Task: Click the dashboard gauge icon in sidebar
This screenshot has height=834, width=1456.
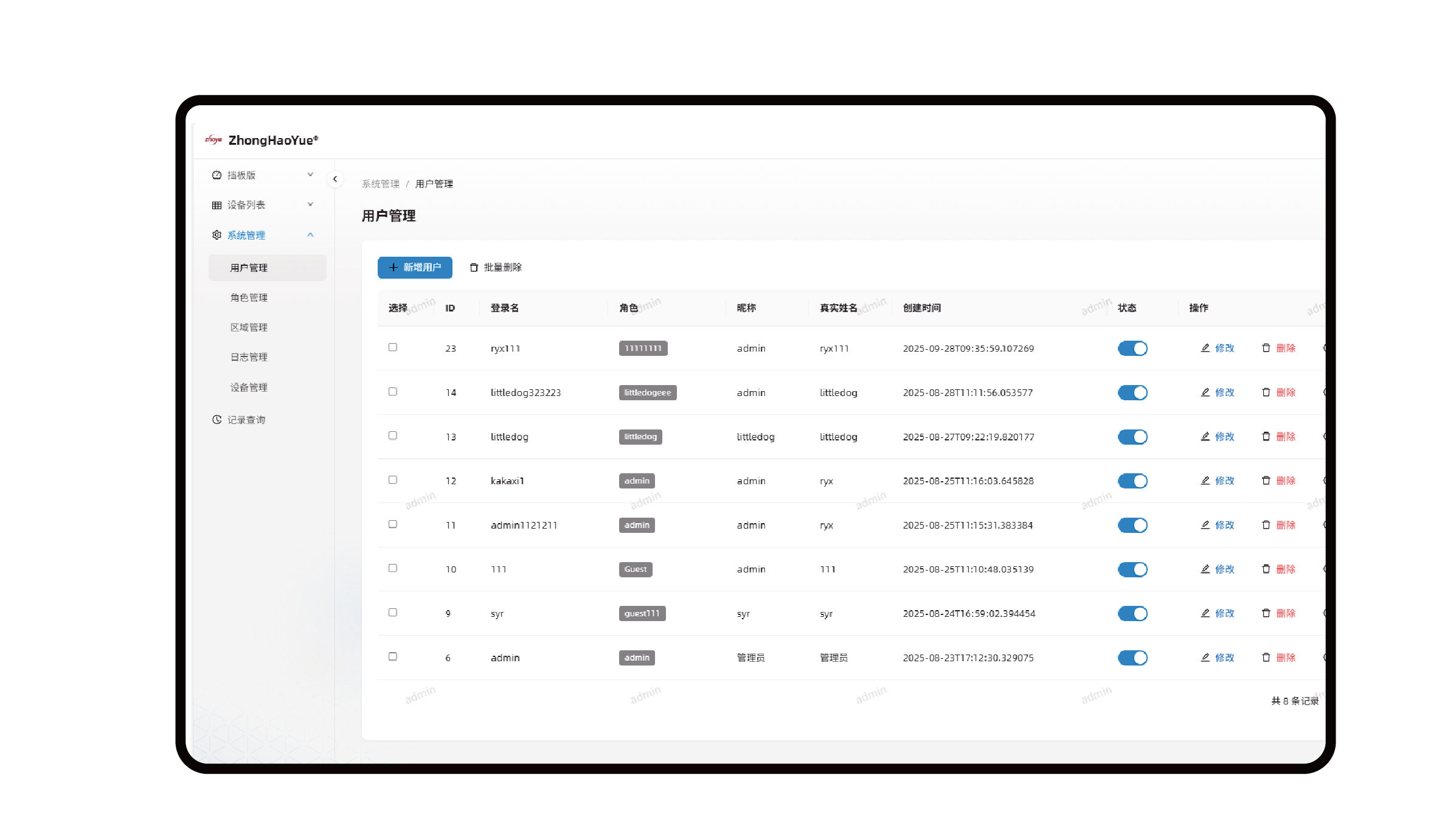Action: point(217,175)
